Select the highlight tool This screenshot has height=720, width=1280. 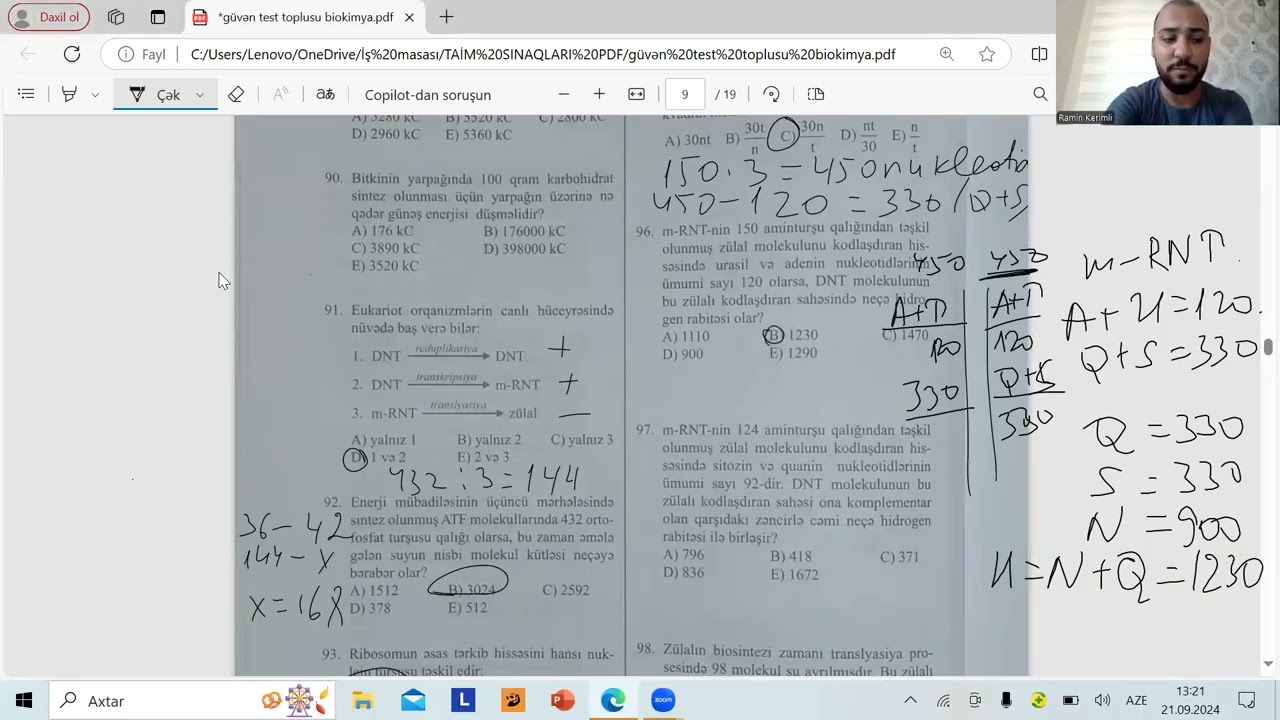click(x=69, y=94)
